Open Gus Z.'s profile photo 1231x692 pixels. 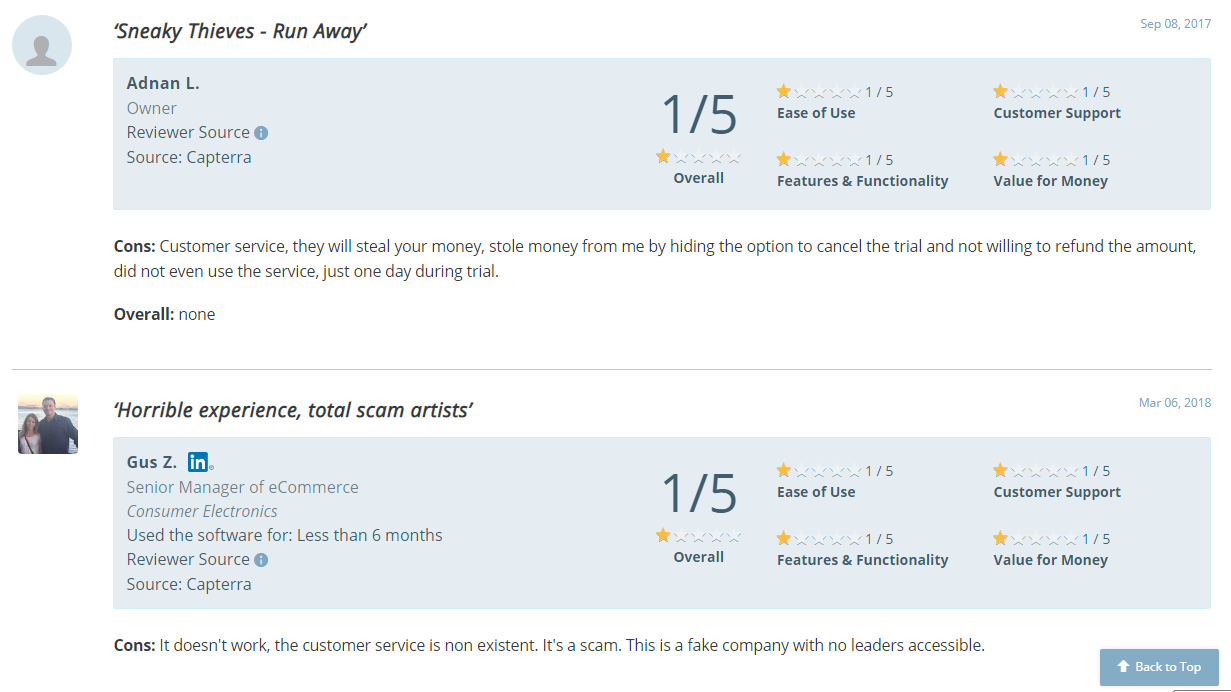pyautogui.click(x=48, y=424)
